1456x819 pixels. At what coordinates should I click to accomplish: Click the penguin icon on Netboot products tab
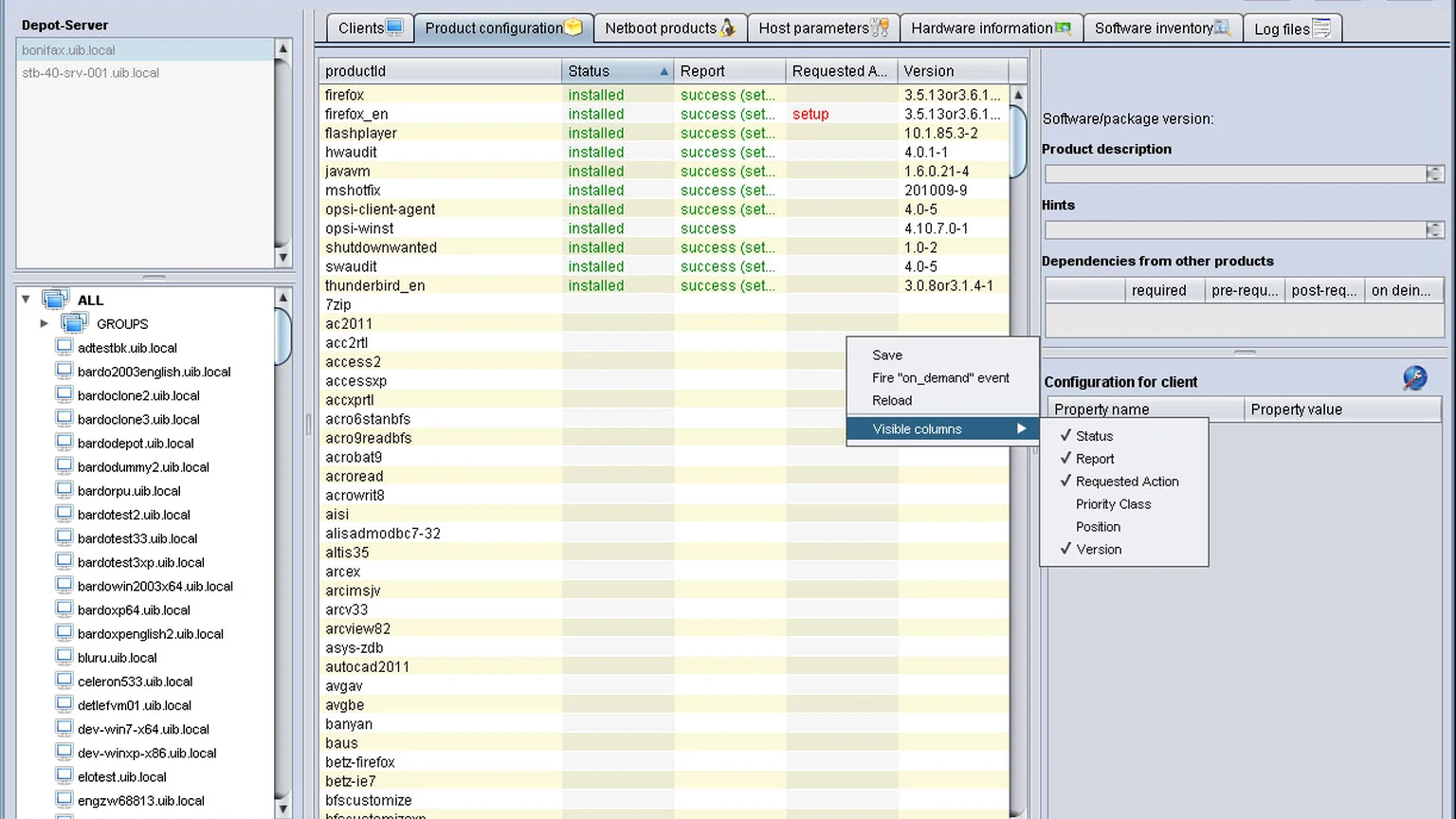coord(727,27)
